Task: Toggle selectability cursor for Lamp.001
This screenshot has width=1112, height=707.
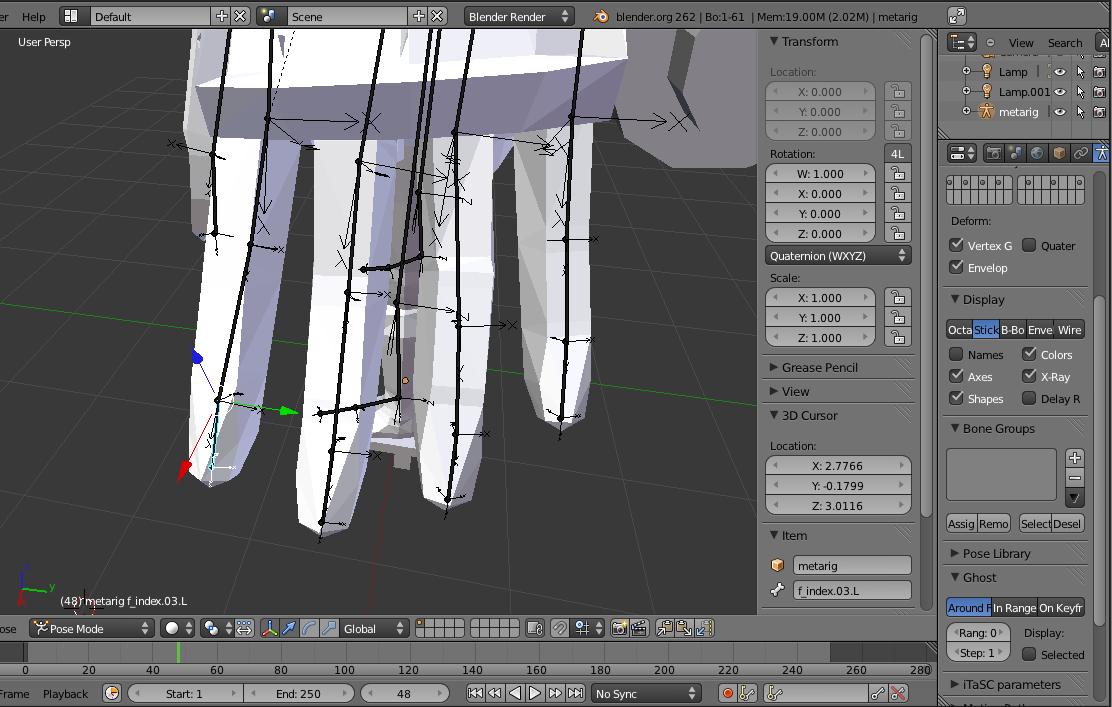Action: coord(1080,91)
